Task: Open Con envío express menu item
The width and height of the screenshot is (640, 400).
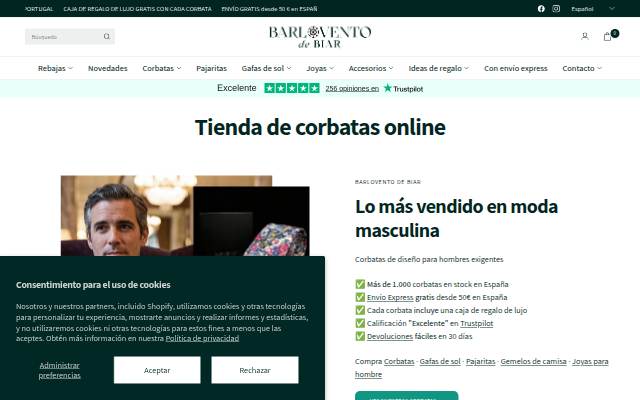Action: click(516, 68)
